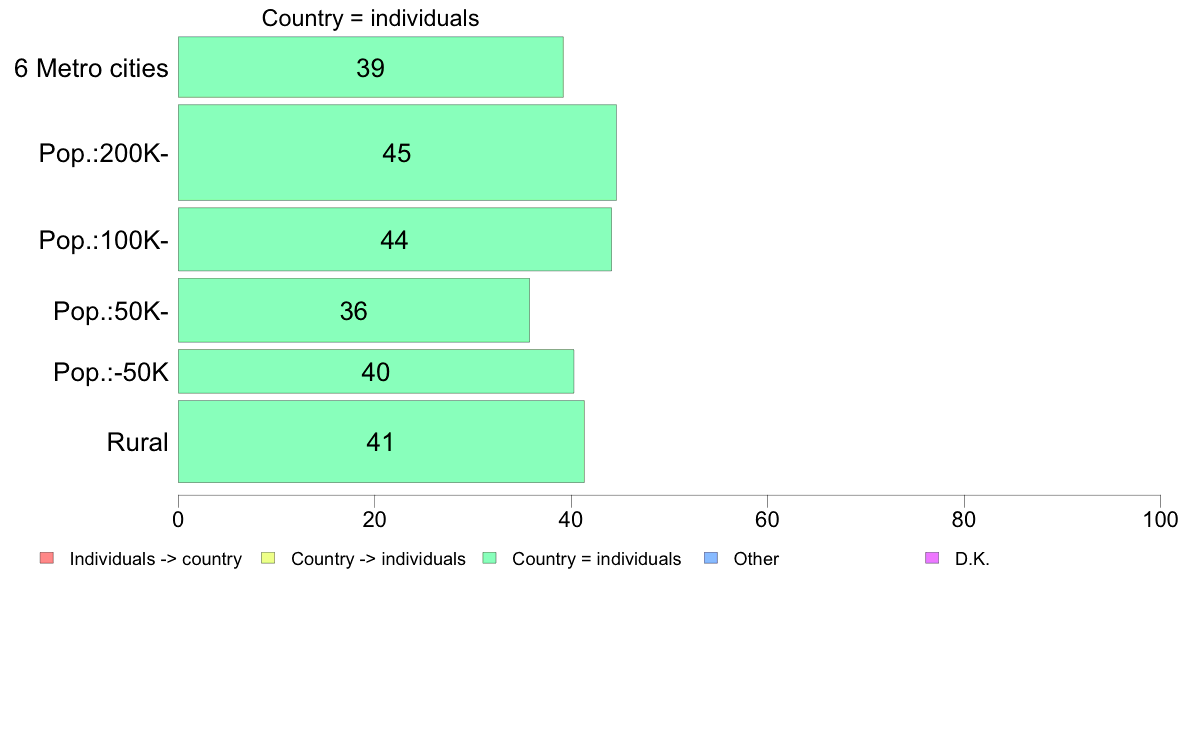This screenshot has height=736, width=1188.
Task: Click the red Individuals -> country legend swatch
Action: pyautogui.click(x=47, y=559)
